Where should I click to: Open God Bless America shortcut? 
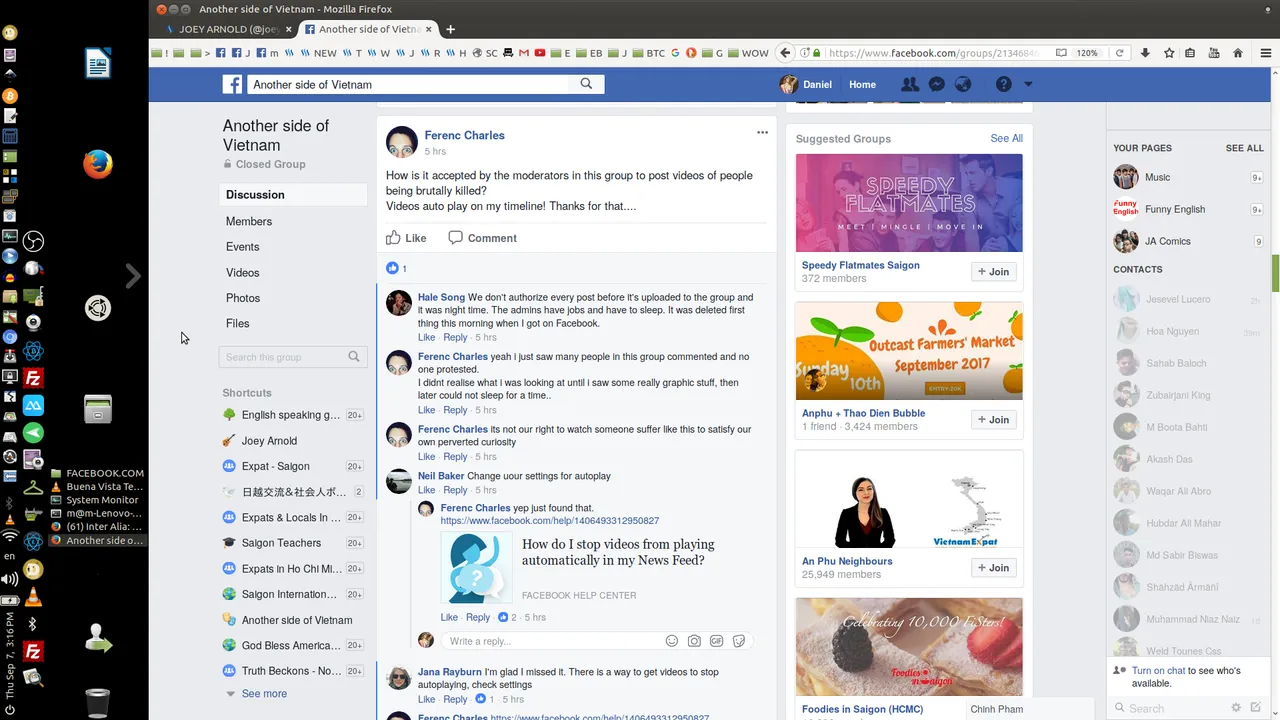(293, 646)
